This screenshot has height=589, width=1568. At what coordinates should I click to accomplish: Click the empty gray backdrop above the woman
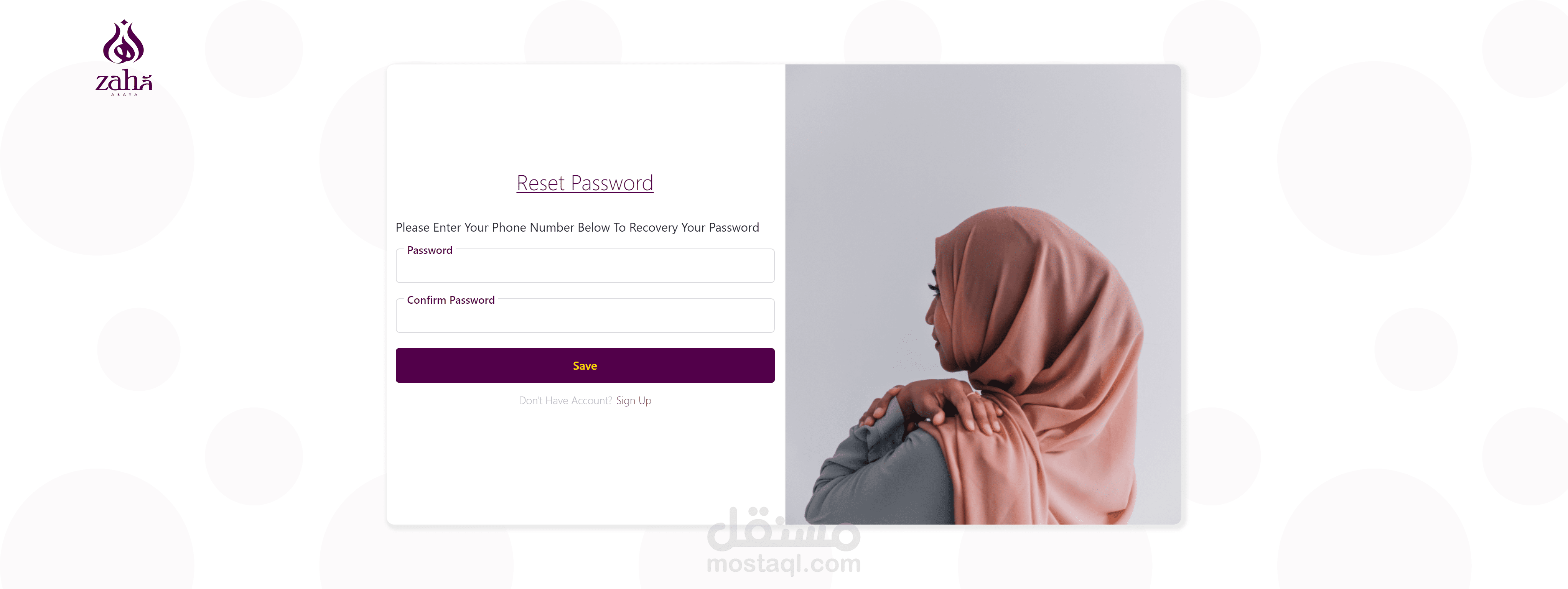(983, 134)
